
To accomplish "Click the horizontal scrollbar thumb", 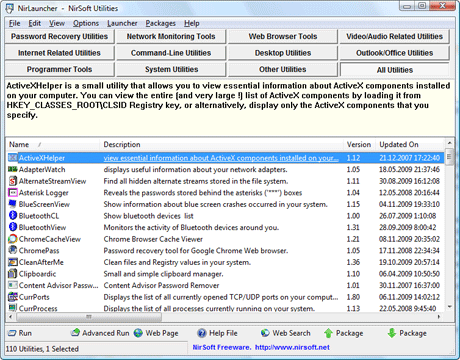I will [x=89, y=317].
